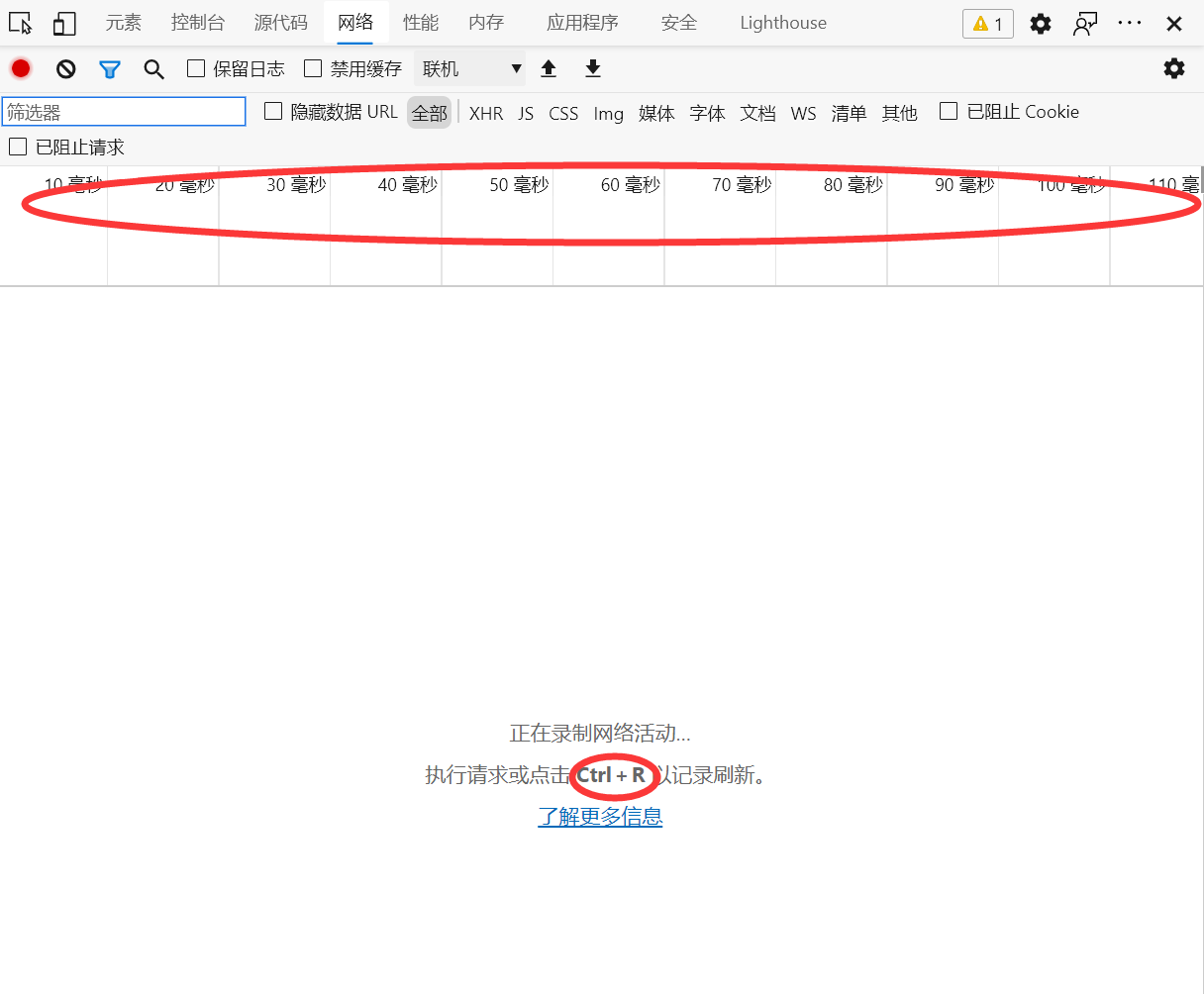Switch to 性能 tab
Image resolution: width=1204 pixels, height=994 pixels.
pos(421,23)
